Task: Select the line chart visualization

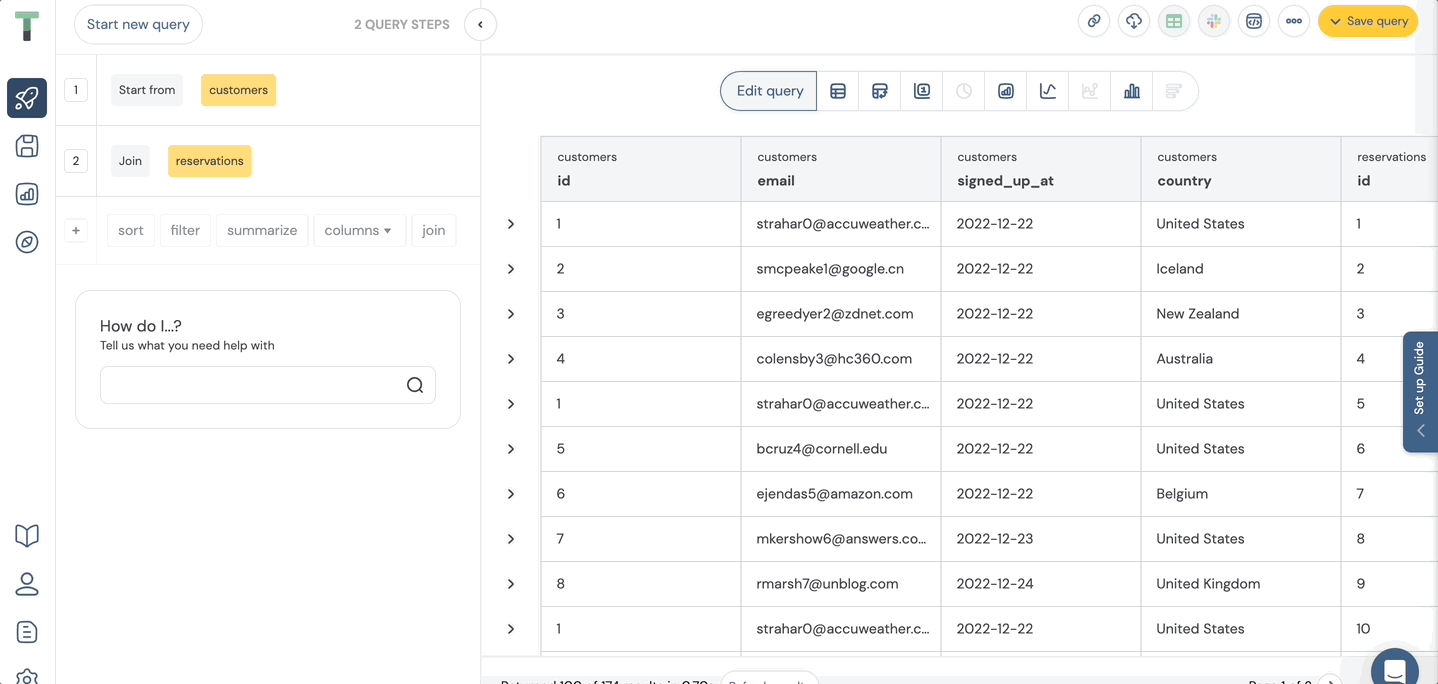Action: [1048, 91]
